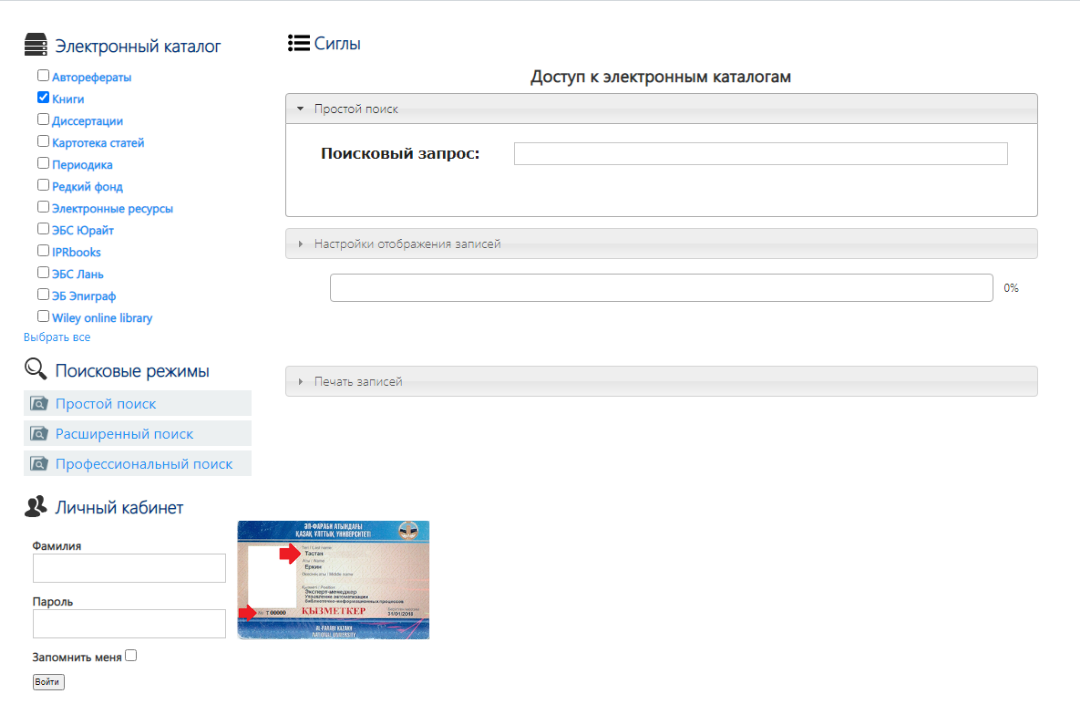Switch to Расширенный поиск mode
Viewport: 1080px width, 722px height.
click(124, 434)
